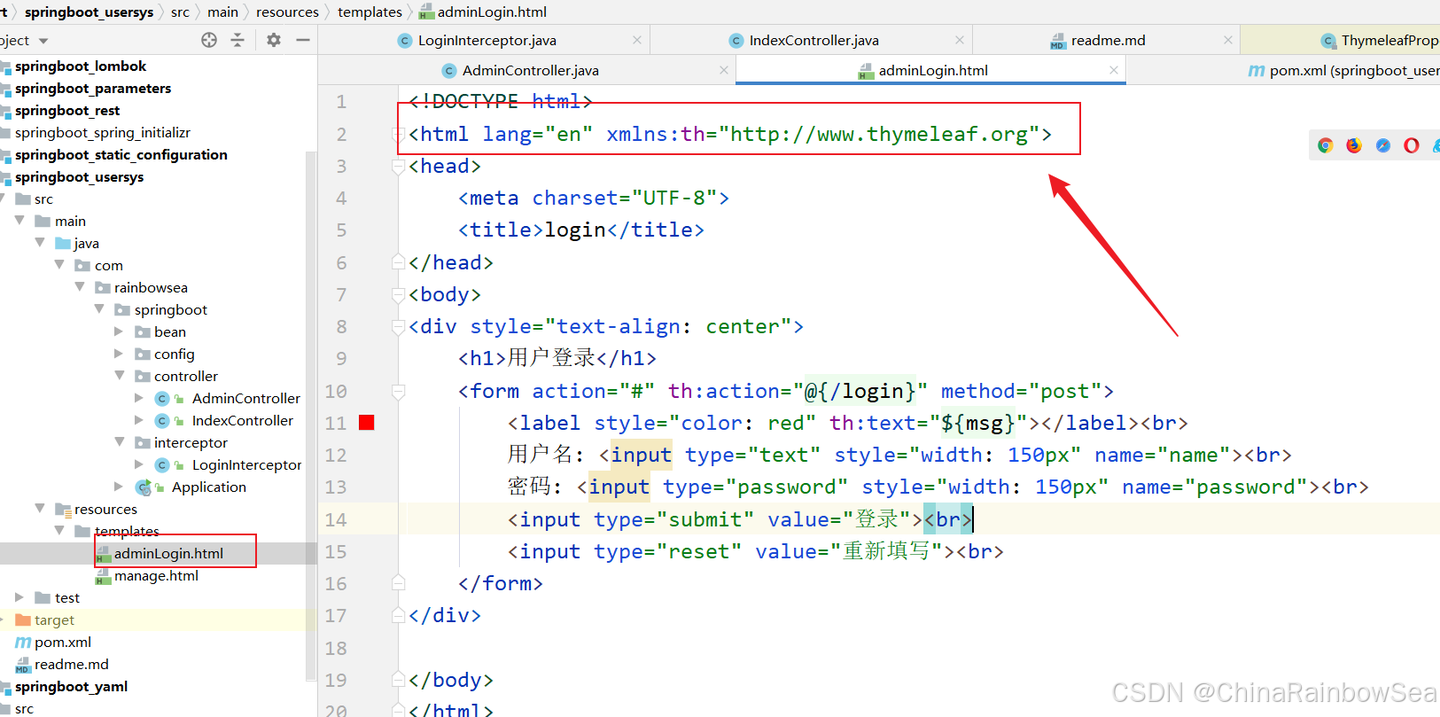The width and height of the screenshot is (1440, 717).
Task: Click resources in breadcrumb path
Action: [287, 12]
